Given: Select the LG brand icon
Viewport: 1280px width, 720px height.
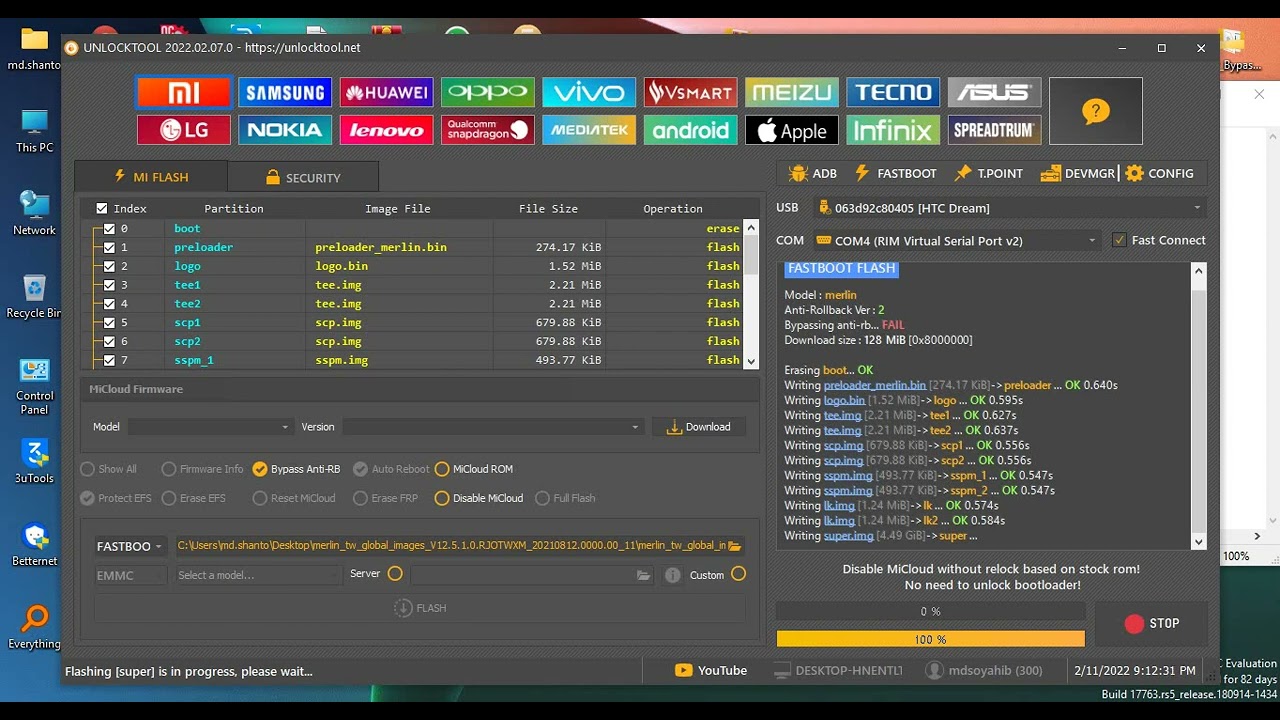Looking at the screenshot, I should click(x=184, y=130).
